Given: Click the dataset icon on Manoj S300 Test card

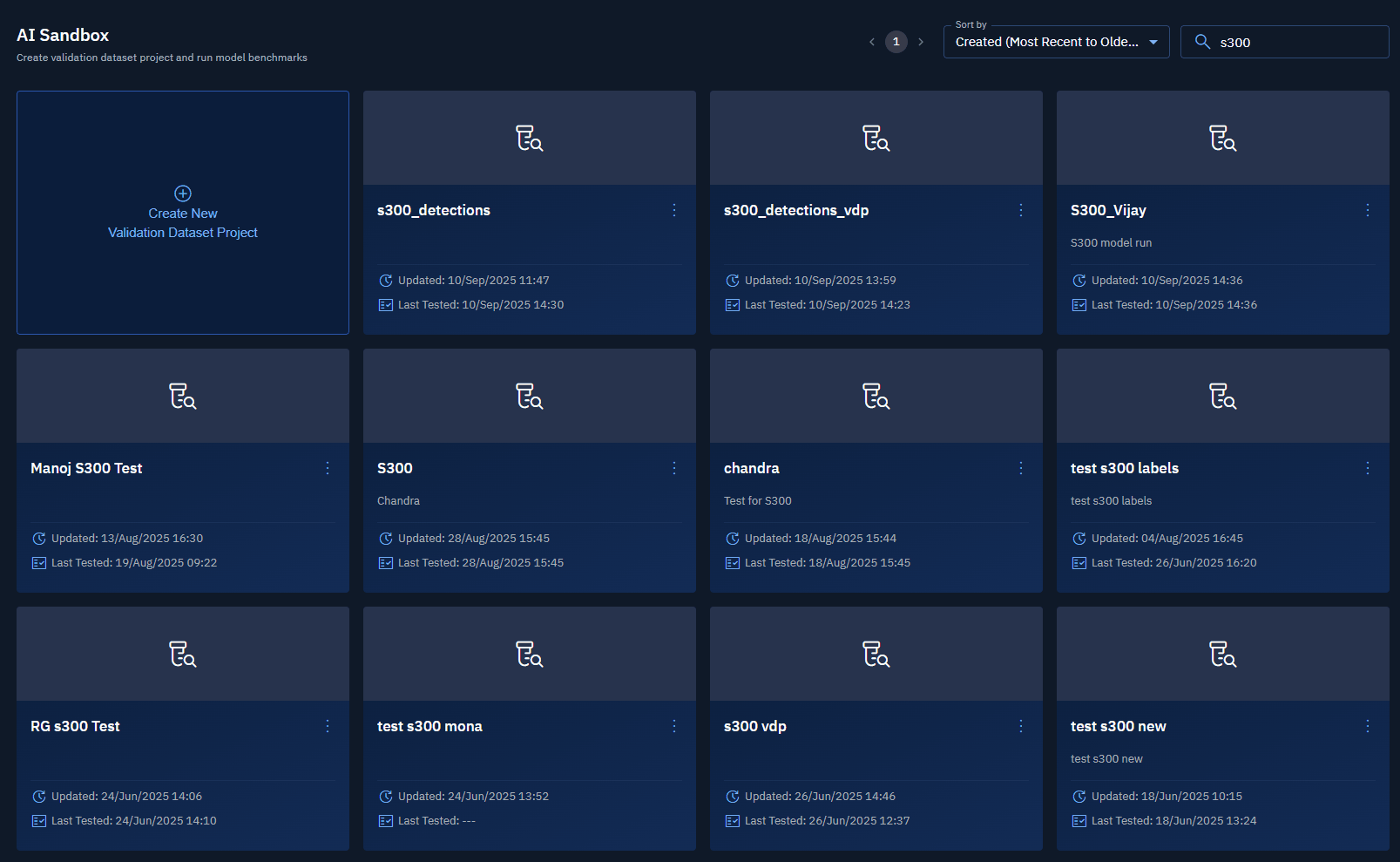Looking at the screenshot, I should [x=182, y=397].
